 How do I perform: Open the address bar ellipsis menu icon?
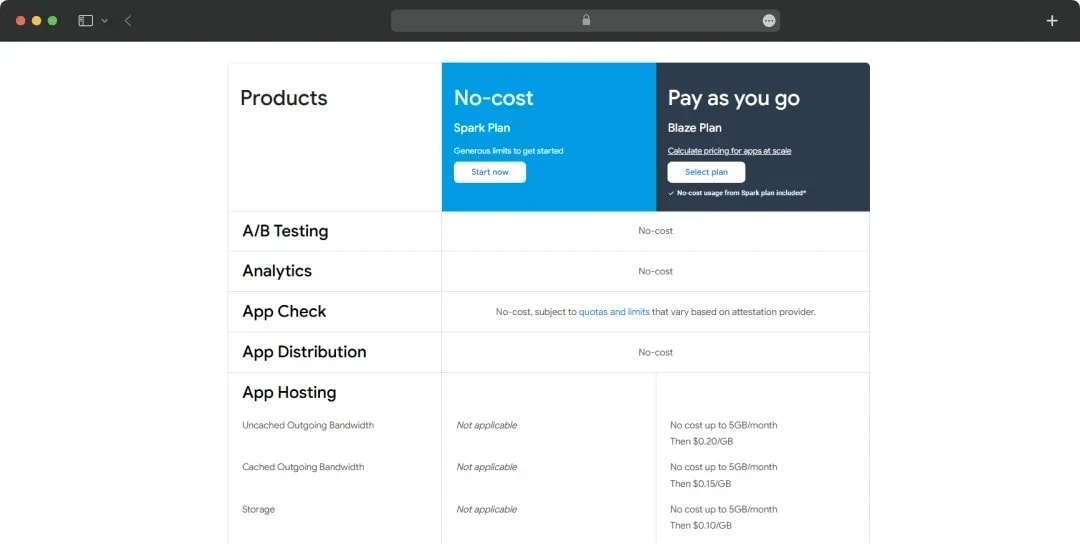coord(769,21)
